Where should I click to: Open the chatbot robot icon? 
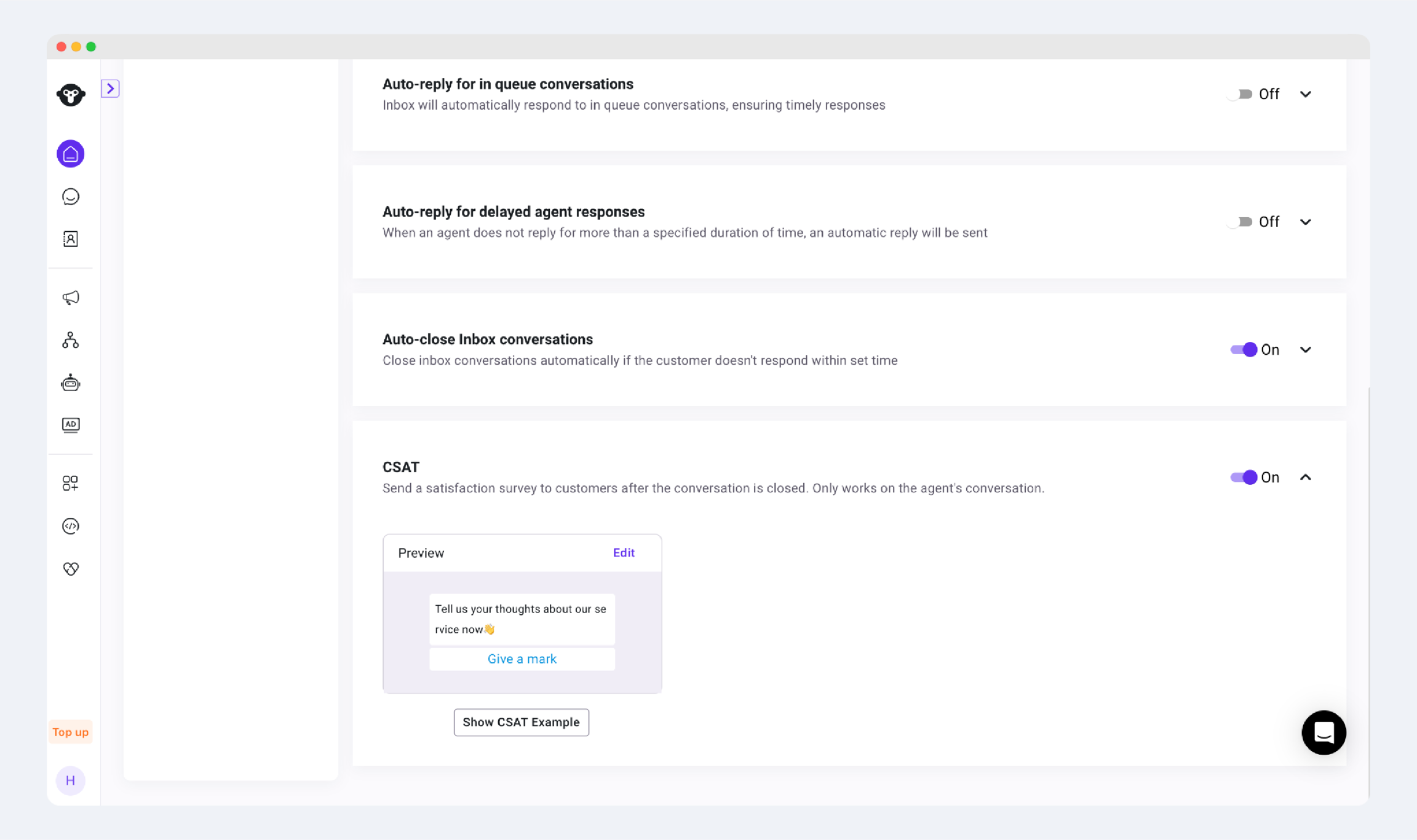tap(71, 383)
